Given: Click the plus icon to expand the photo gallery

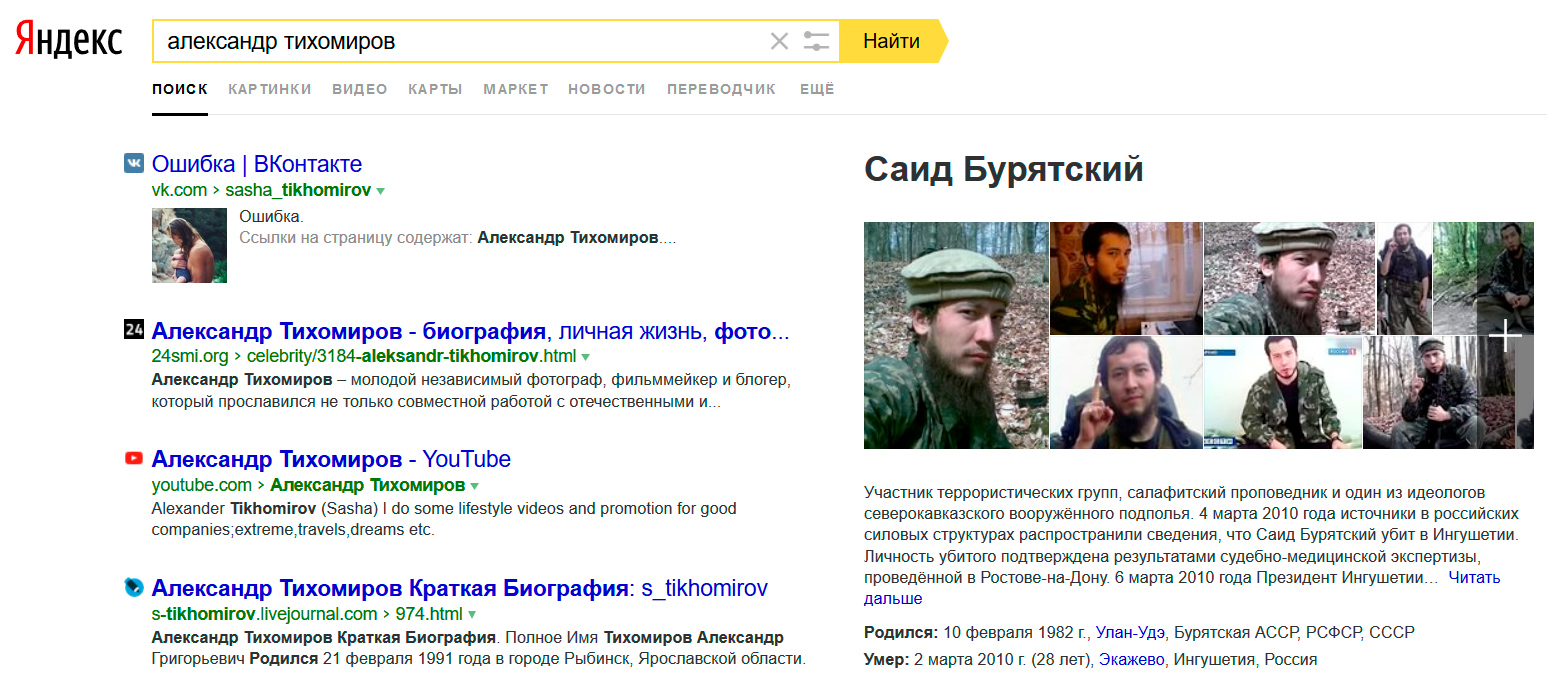Looking at the screenshot, I should [1505, 336].
